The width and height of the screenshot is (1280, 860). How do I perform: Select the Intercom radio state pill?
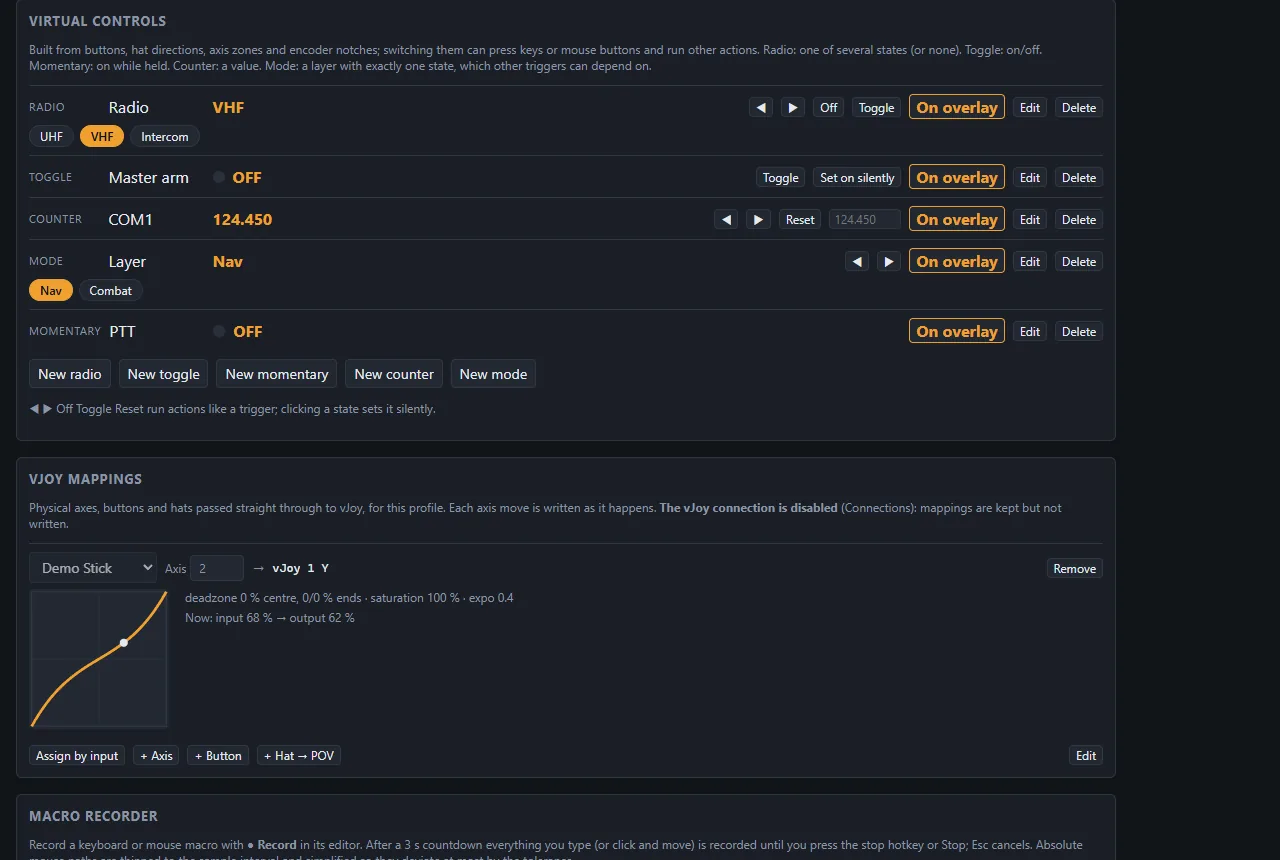click(x=165, y=136)
